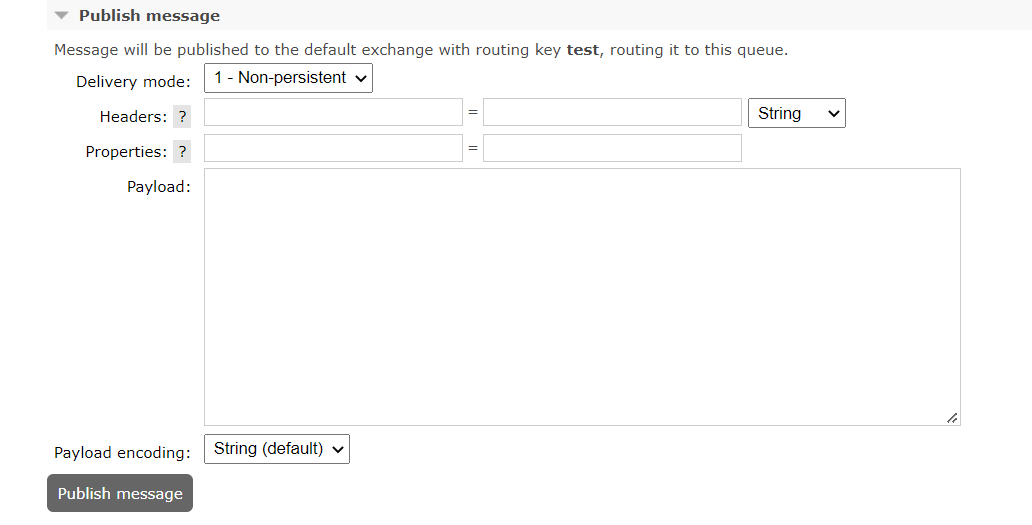Click the Payload label text
This screenshot has height=525, width=1032.
(x=158, y=186)
